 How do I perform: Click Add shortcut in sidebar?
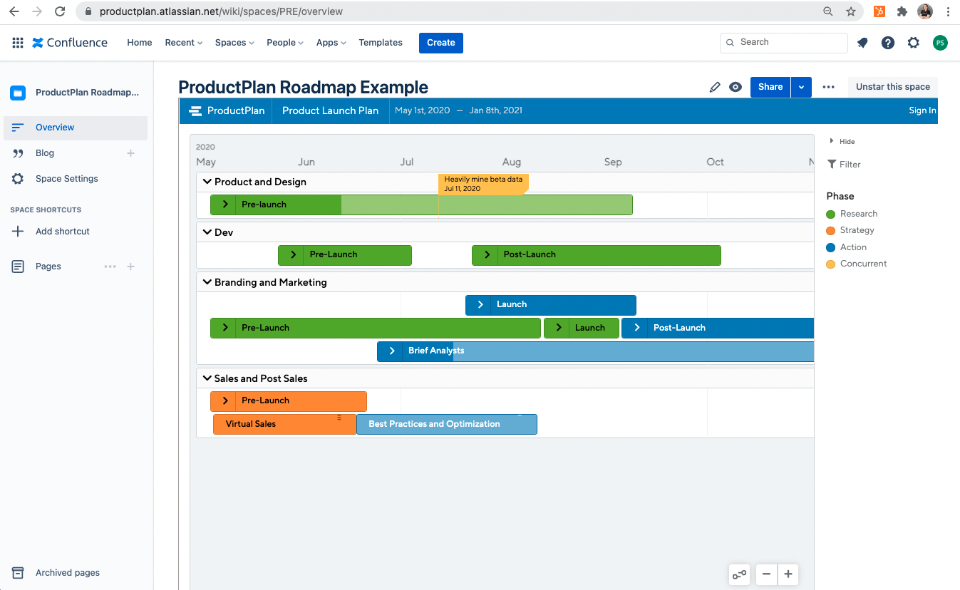62,231
